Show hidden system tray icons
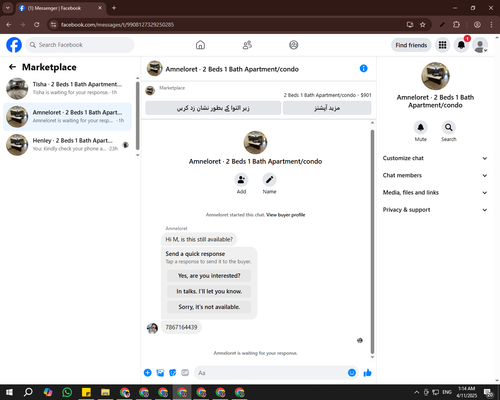The width and height of the screenshot is (500, 400). tap(416, 392)
